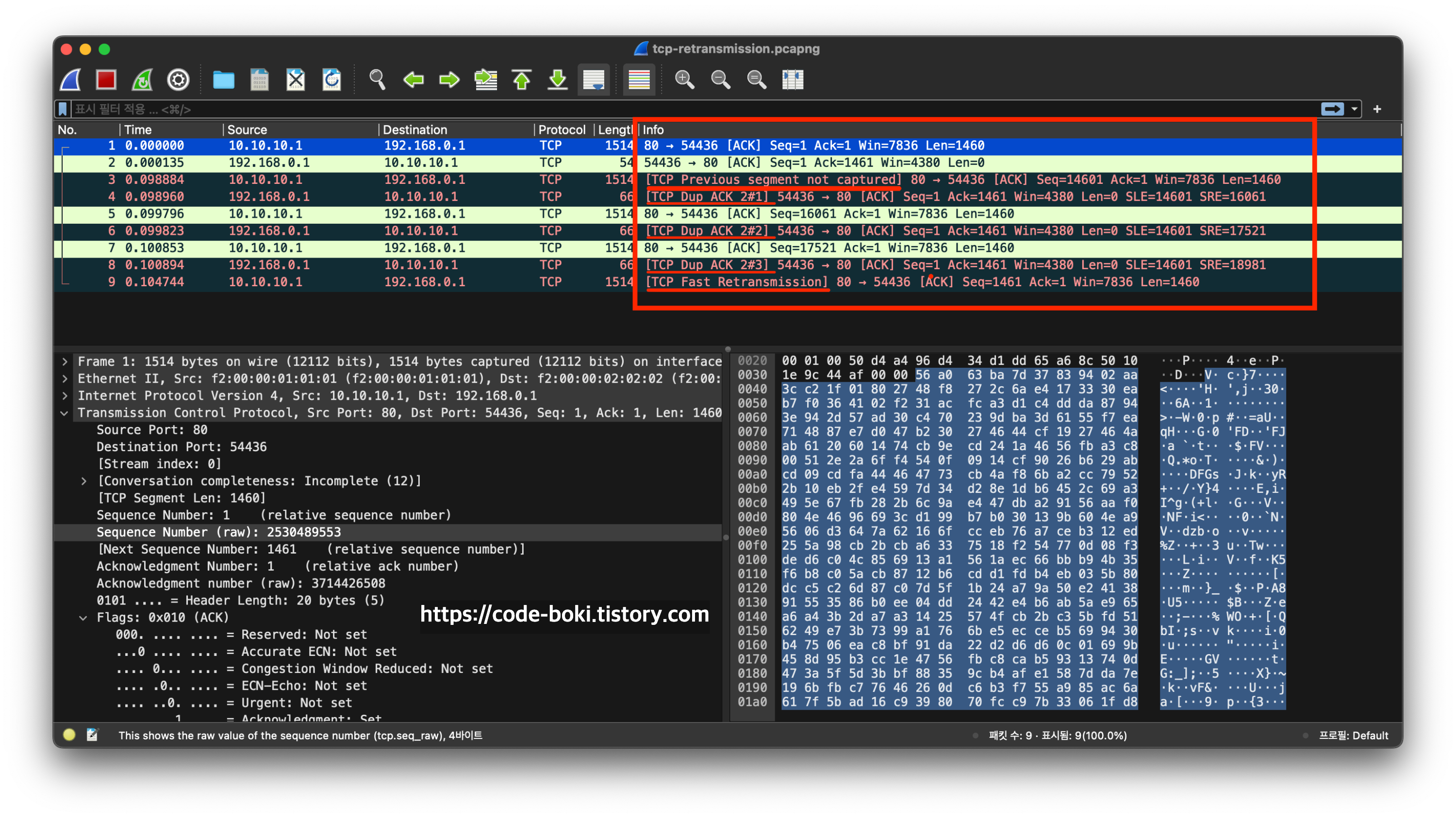
Task: Open capture options gear icon
Action: pos(178,80)
